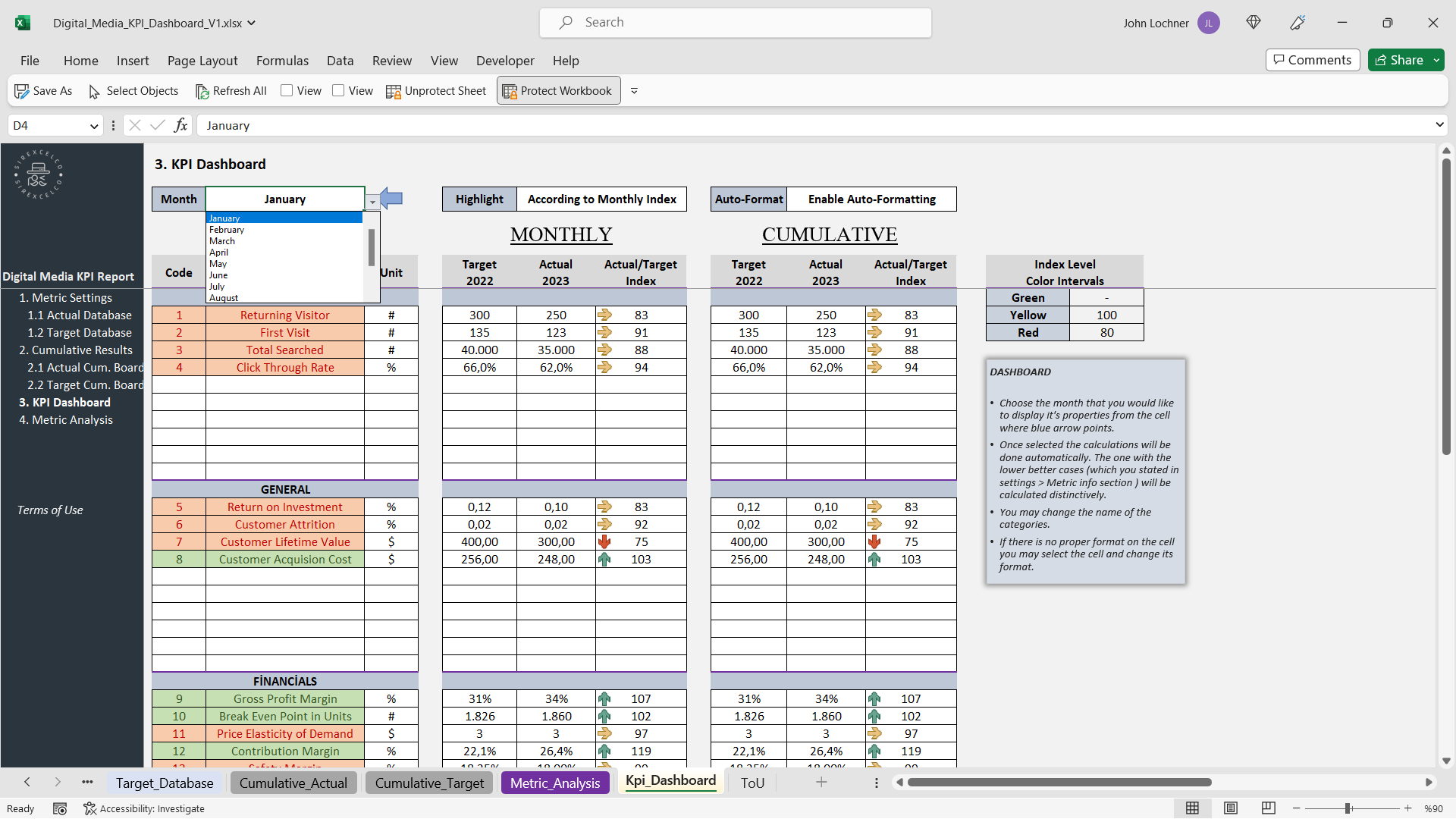Click the Protect Workbook button
The height and width of the screenshot is (819, 1456).
(x=558, y=90)
